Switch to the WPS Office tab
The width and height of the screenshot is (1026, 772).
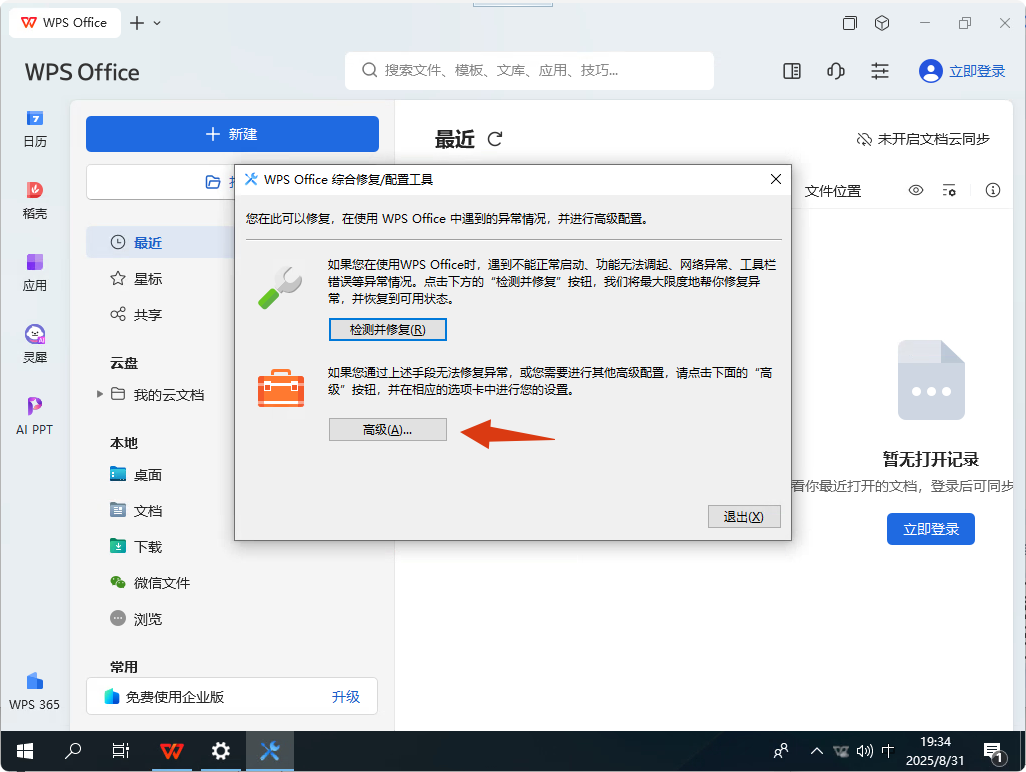(x=65, y=23)
